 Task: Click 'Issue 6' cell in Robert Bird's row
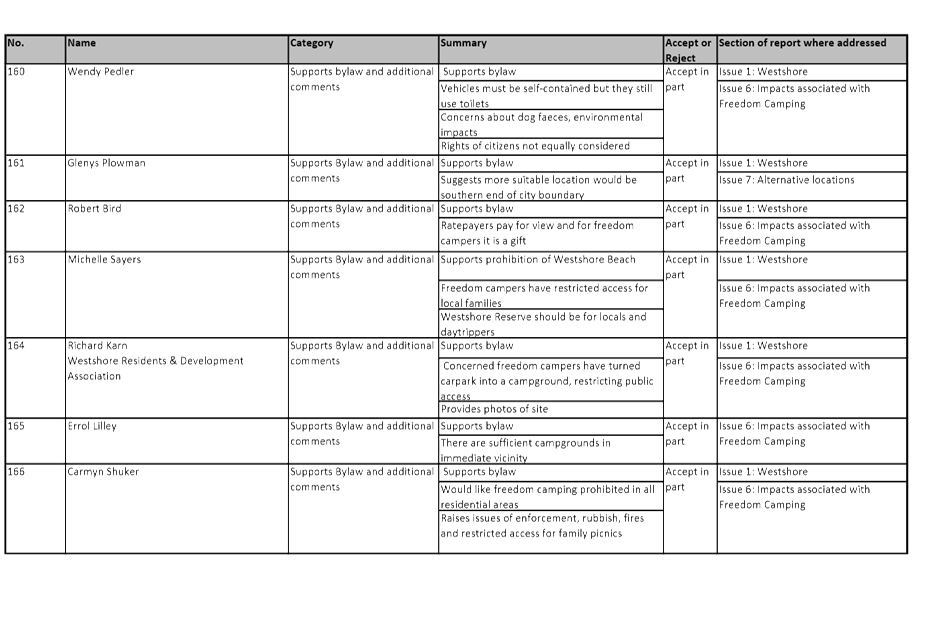tap(812, 234)
